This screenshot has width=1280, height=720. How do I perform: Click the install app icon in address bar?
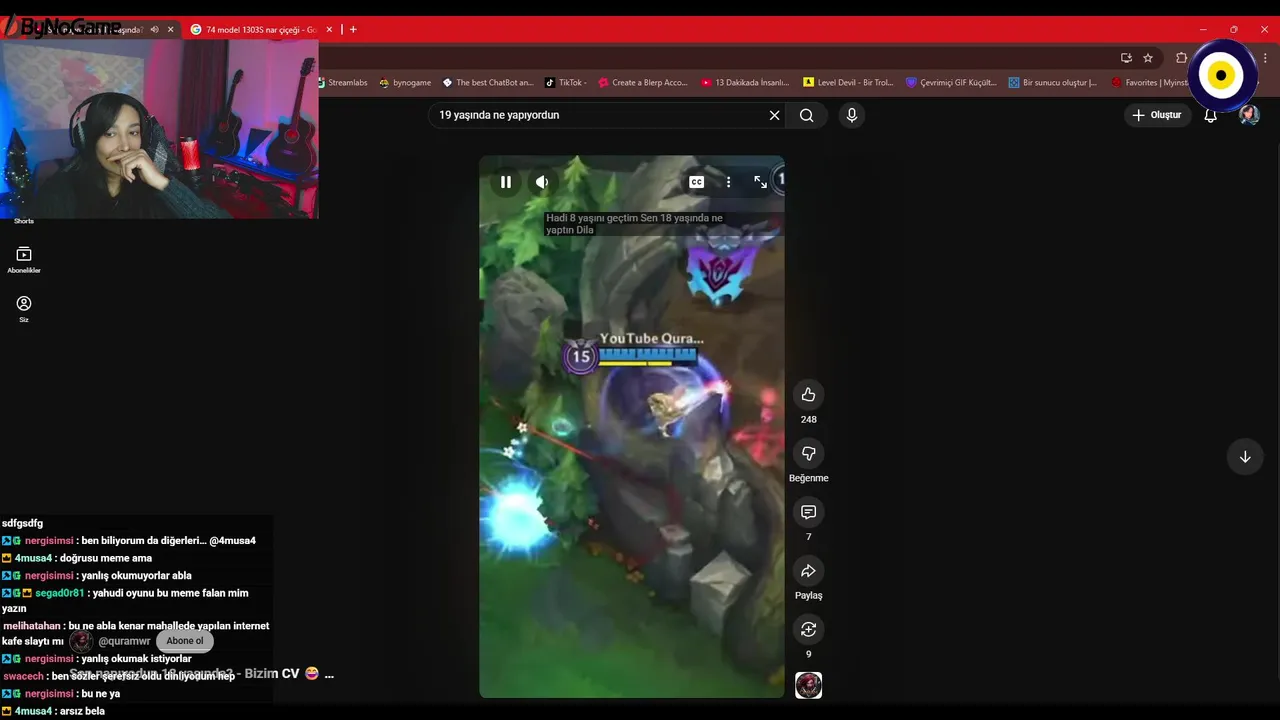(x=1126, y=58)
